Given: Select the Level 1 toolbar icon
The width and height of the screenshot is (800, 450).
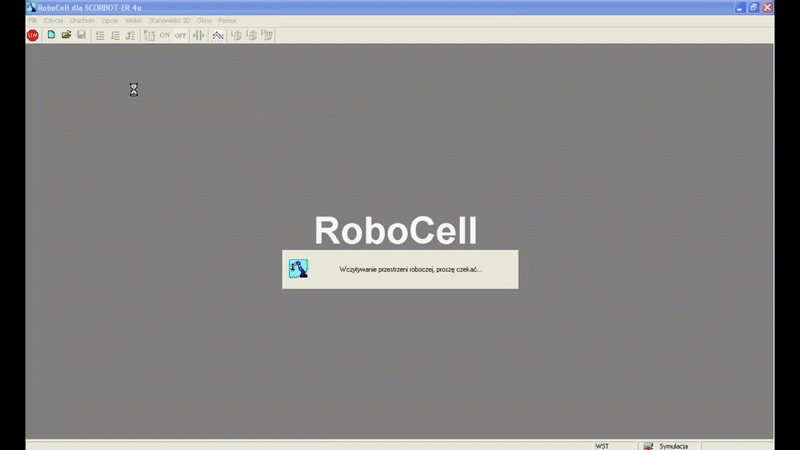Looking at the screenshot, I should tap(236, 35).
